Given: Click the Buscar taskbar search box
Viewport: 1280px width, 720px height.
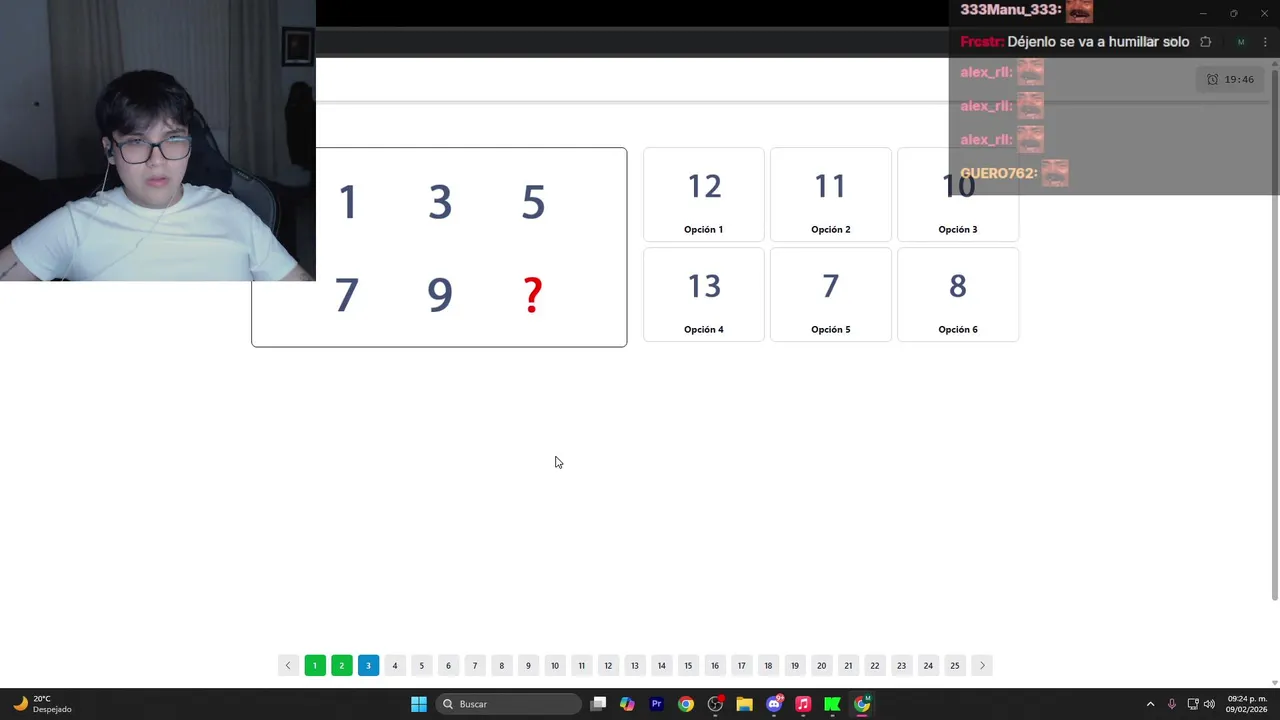Looking at the screenshot, I should tap(509, 704).
